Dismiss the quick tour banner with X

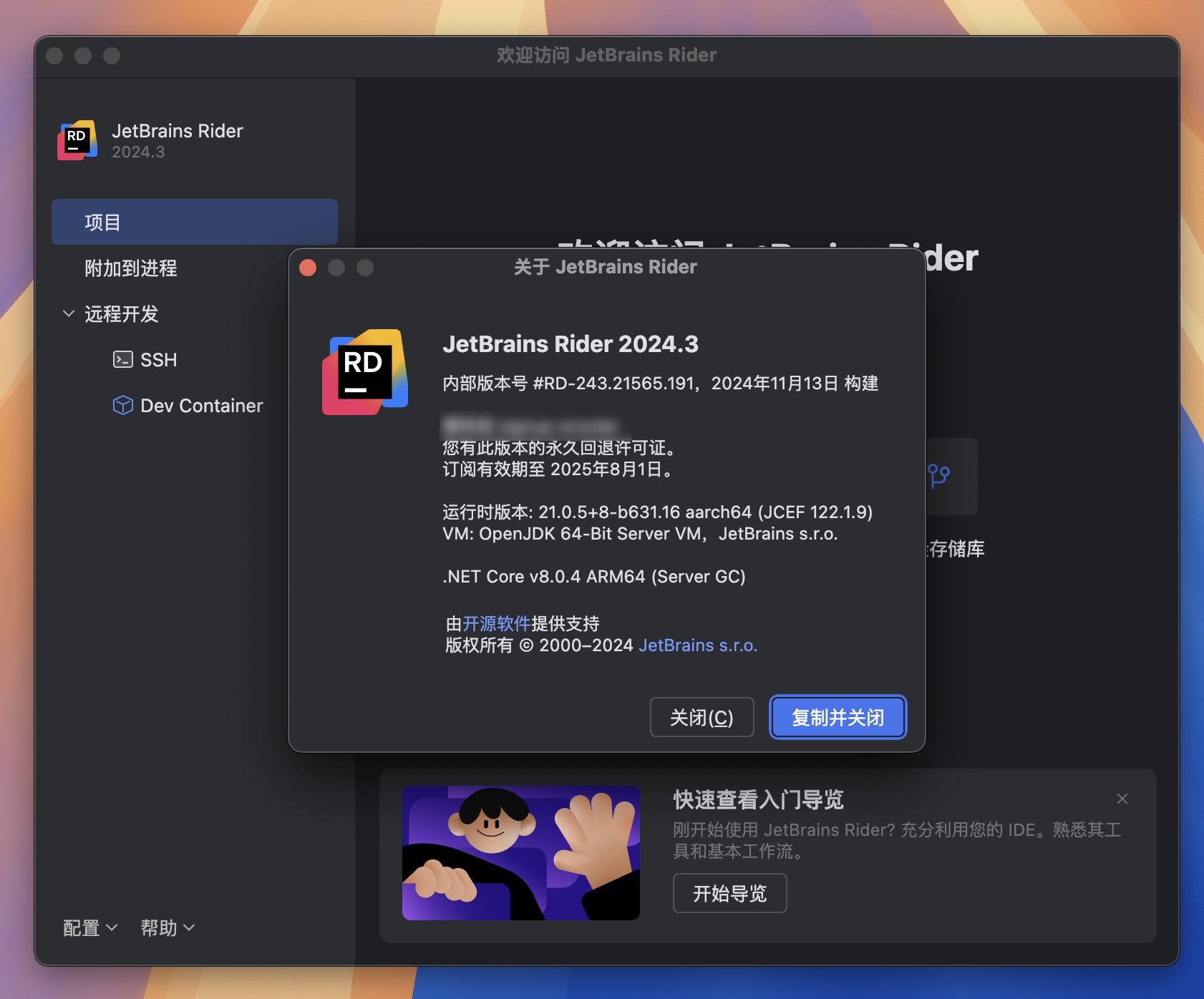pyautogui.click(x=1122, y=799)
